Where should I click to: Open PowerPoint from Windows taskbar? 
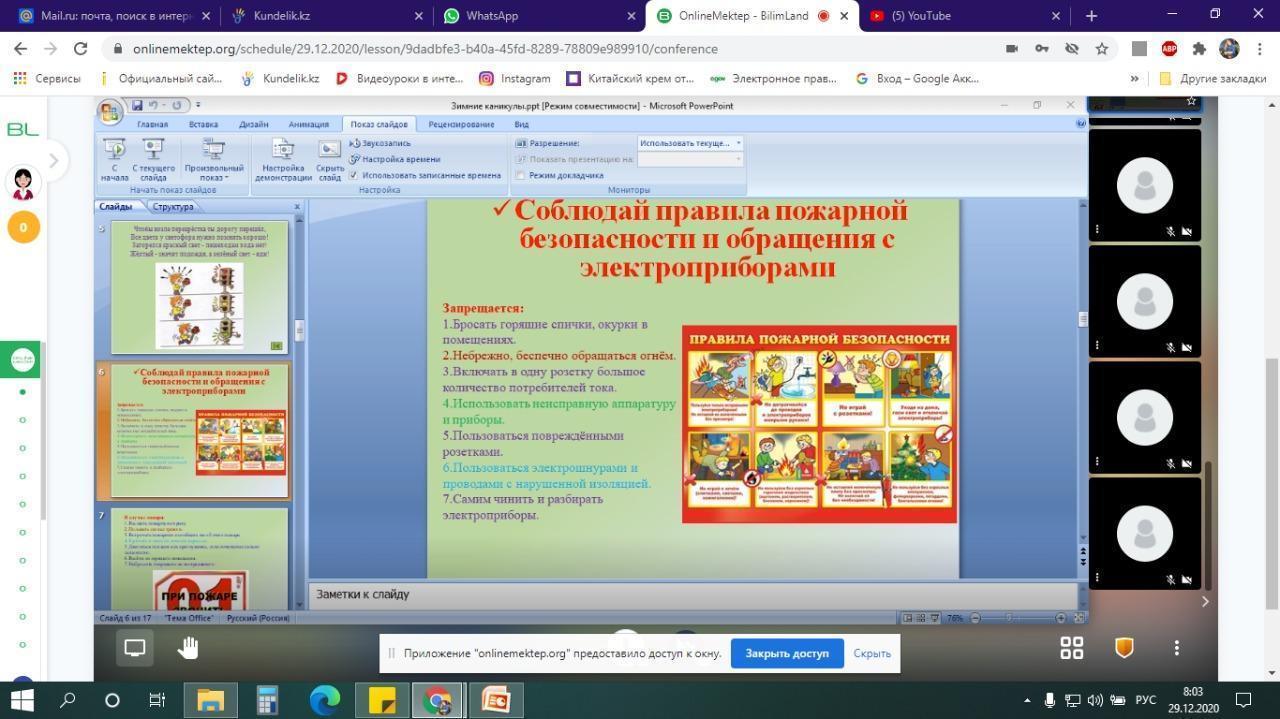[x=495, y=700]
